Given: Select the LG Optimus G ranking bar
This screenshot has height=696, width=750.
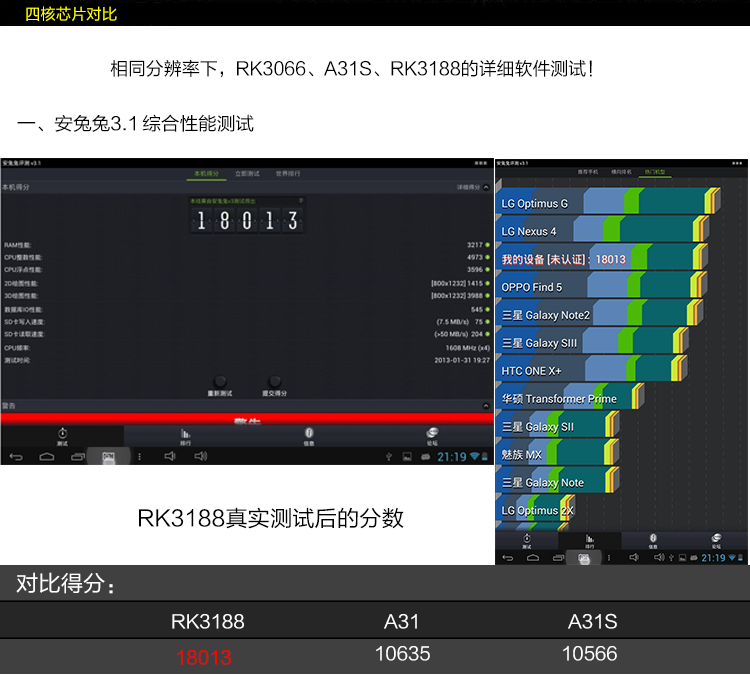Looking at the screenshot, I should pos(607,201).
